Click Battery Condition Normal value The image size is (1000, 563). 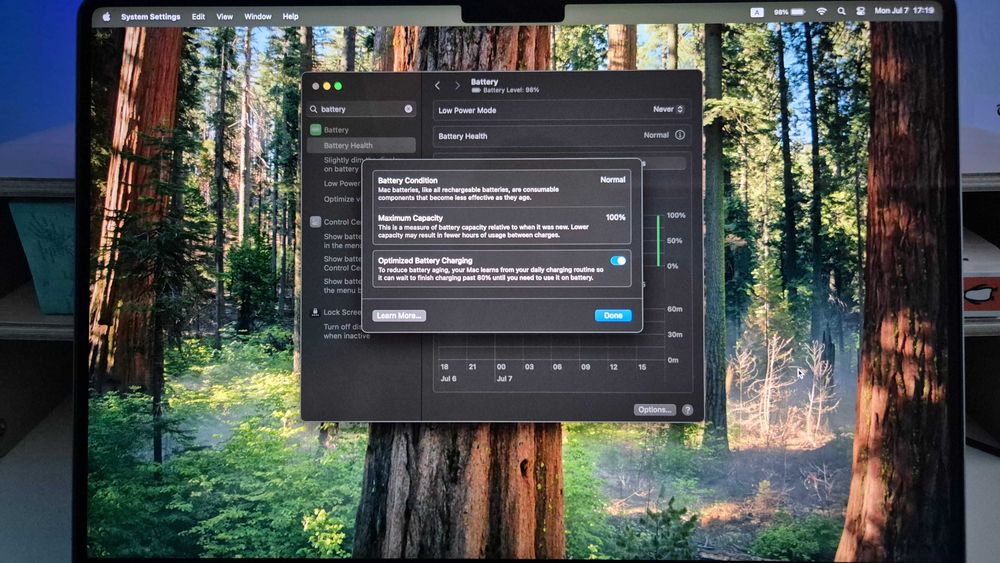[x=612, y=180]
